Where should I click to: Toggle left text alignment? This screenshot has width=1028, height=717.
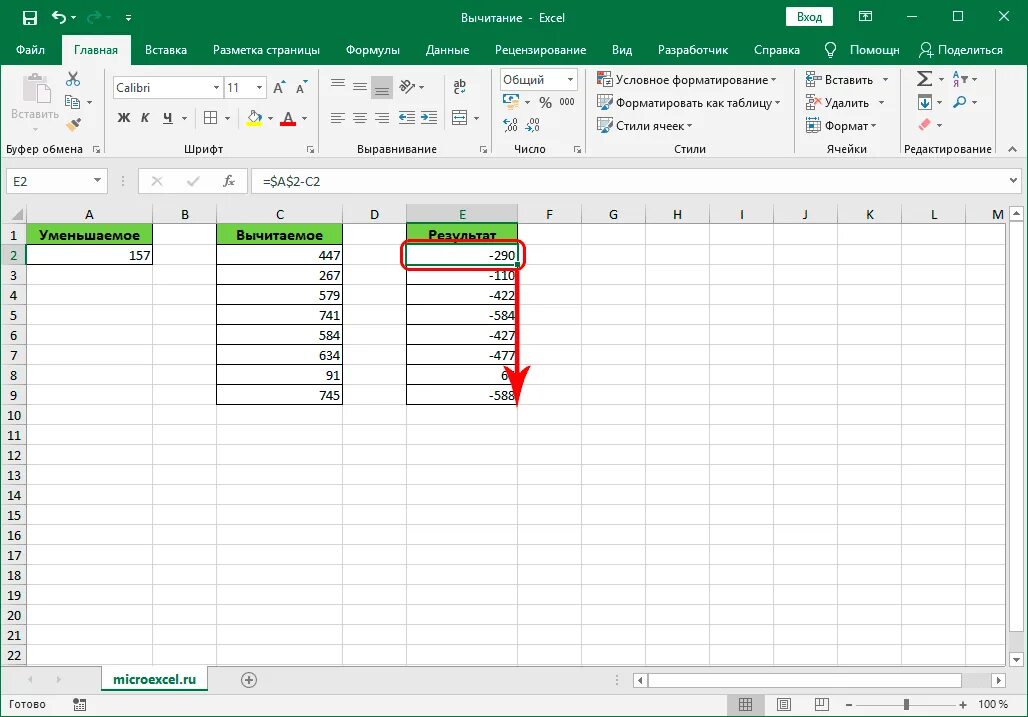click(x=338, y=118)
